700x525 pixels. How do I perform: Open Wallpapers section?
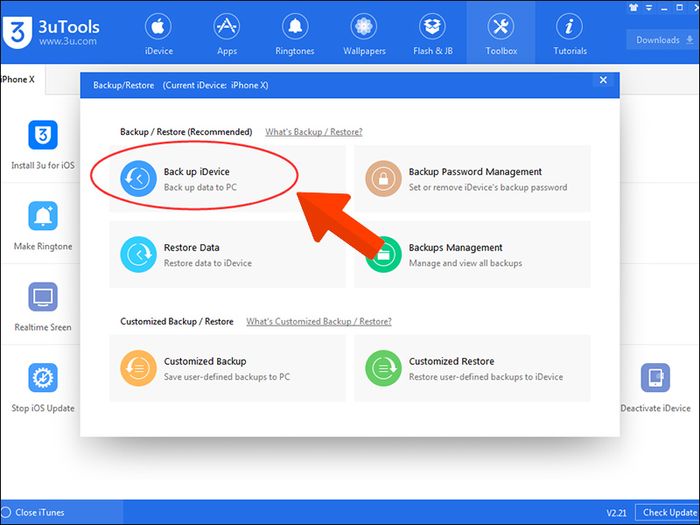(x=364, y=34)
